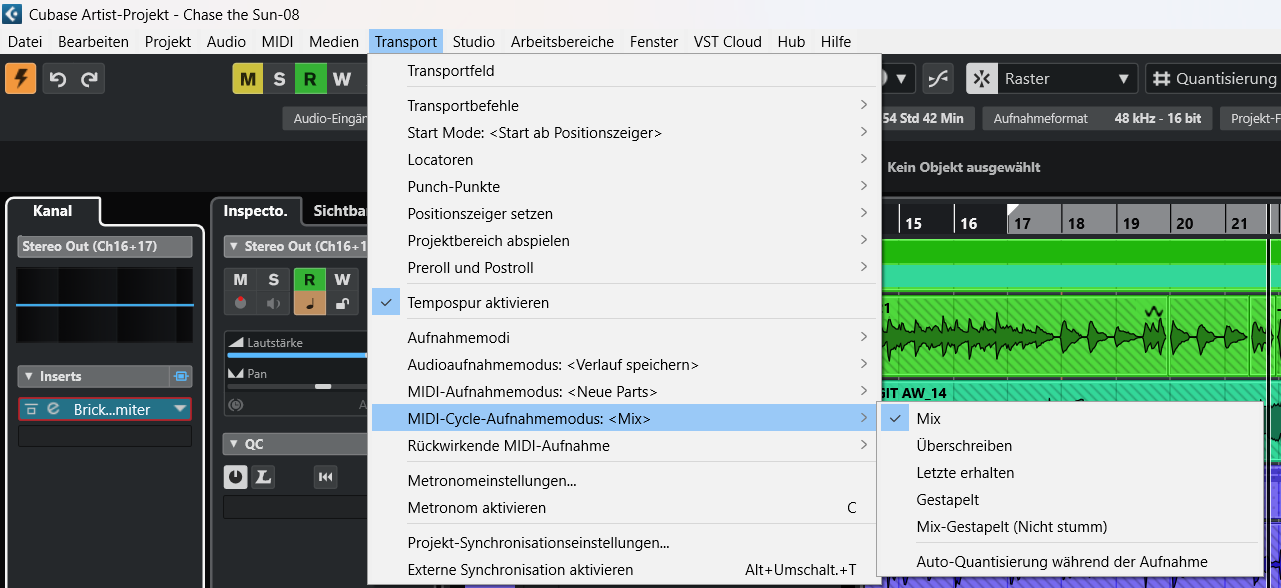Viewport: 1281px width, 588px height.
Task: Open the Datei menu
Action: (25, 41)
